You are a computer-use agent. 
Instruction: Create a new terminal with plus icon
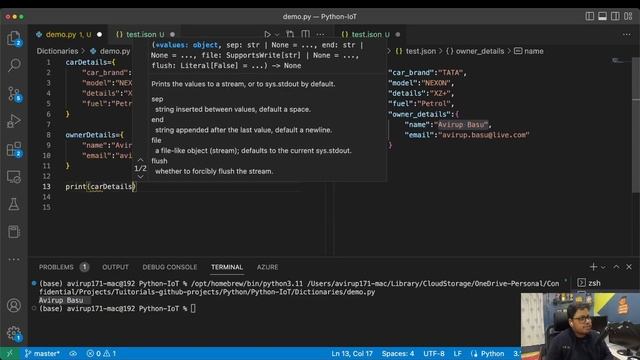tap(593, 267)
